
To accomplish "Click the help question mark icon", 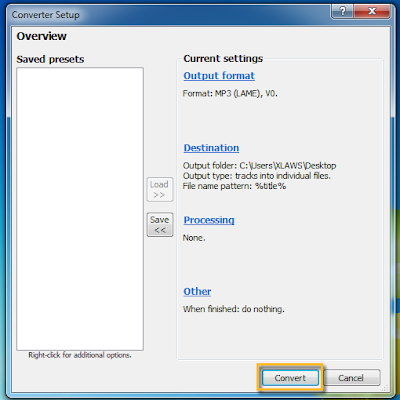I will [343, 11].
